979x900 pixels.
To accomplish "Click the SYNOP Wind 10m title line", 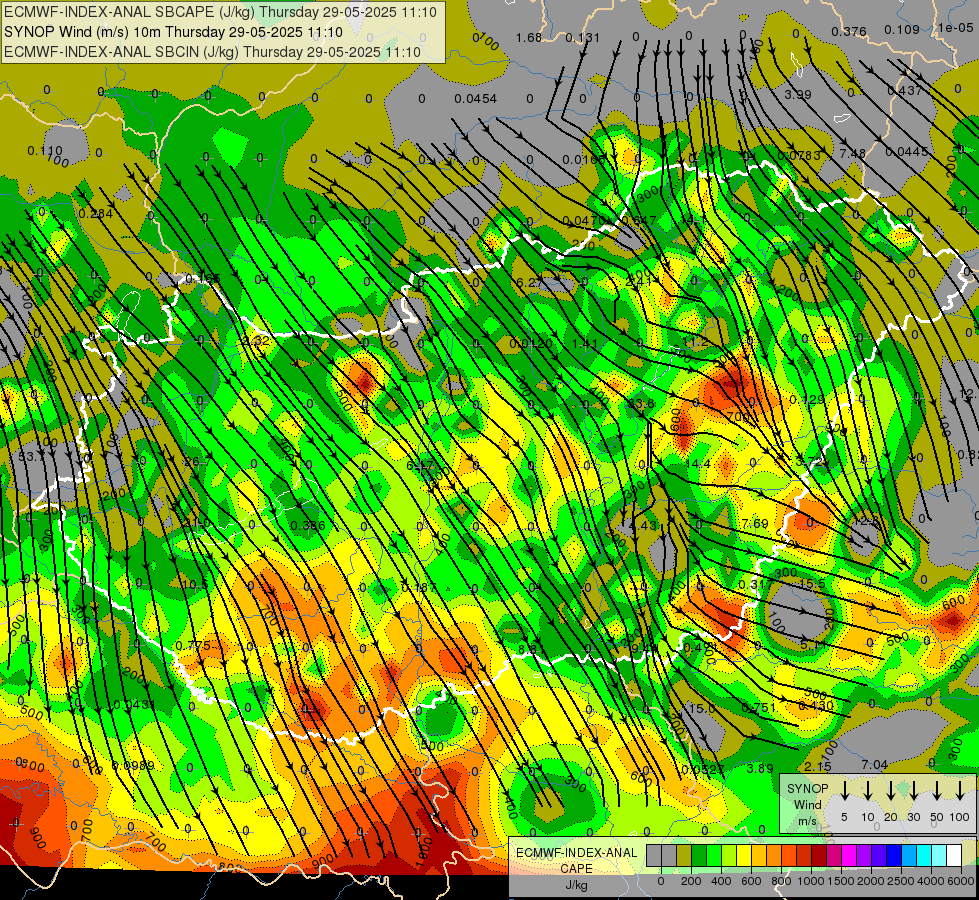I will coord(173,32).
